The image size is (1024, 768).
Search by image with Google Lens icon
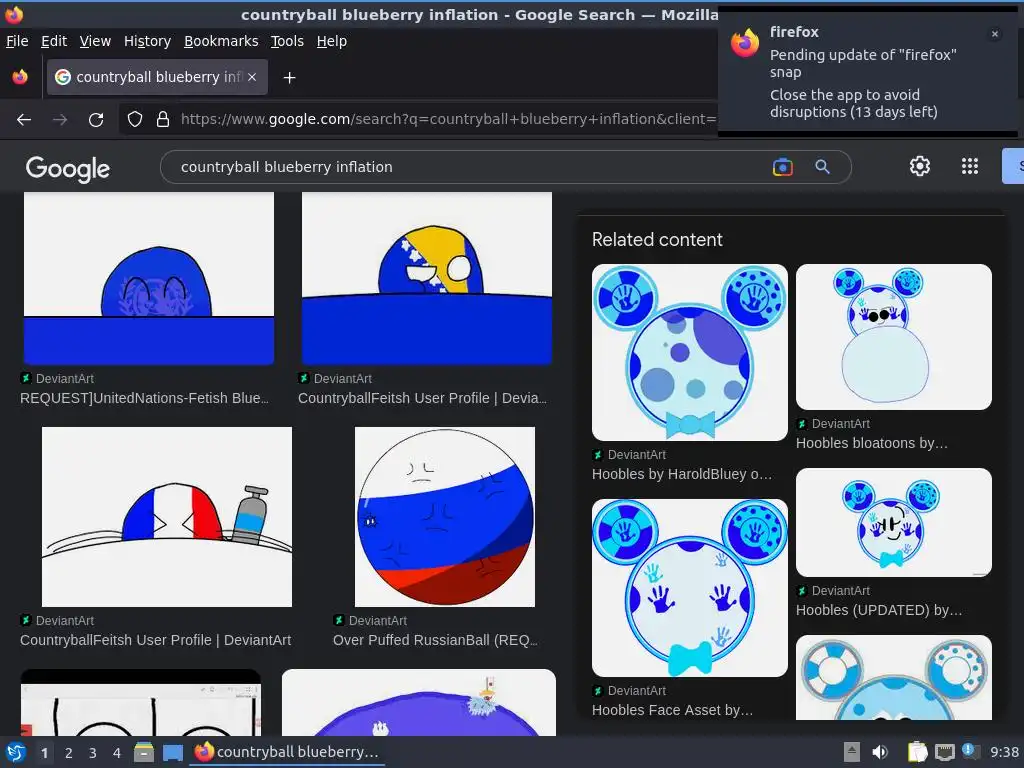(782, 167)
